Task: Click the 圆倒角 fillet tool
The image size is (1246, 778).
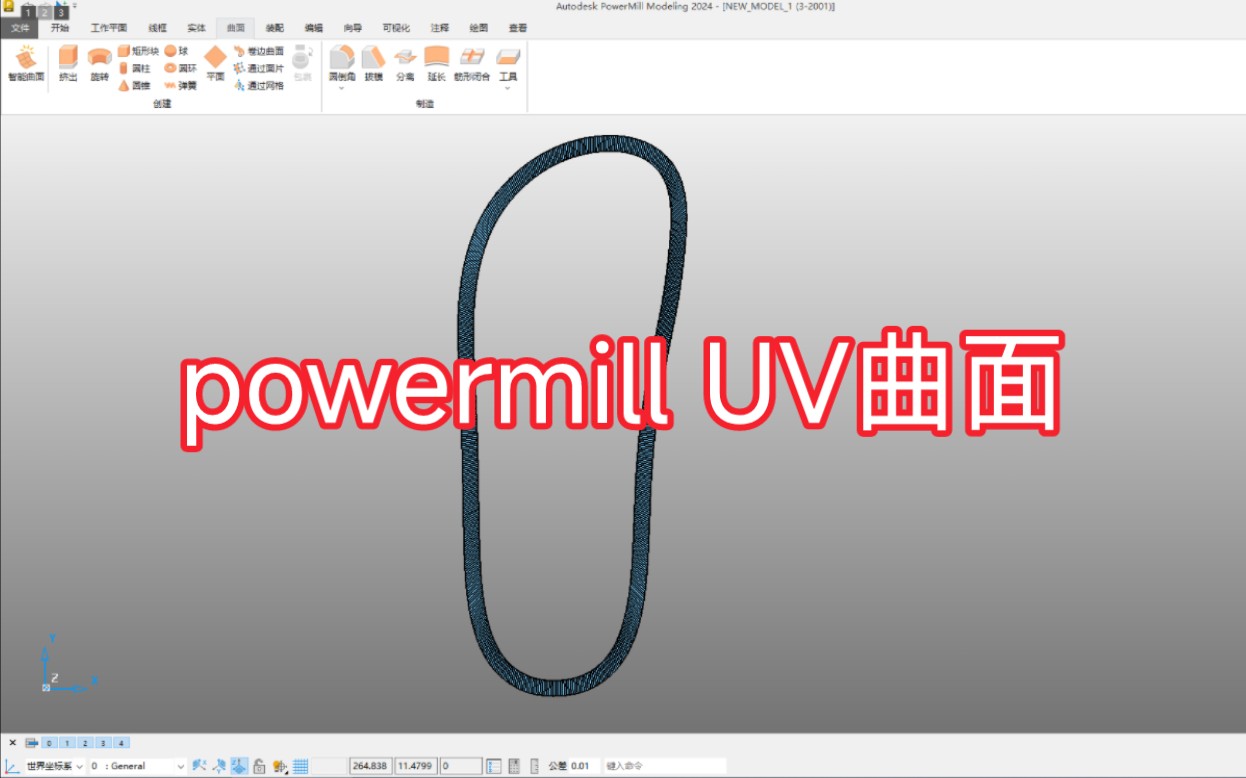Action: tap(342, 61)
